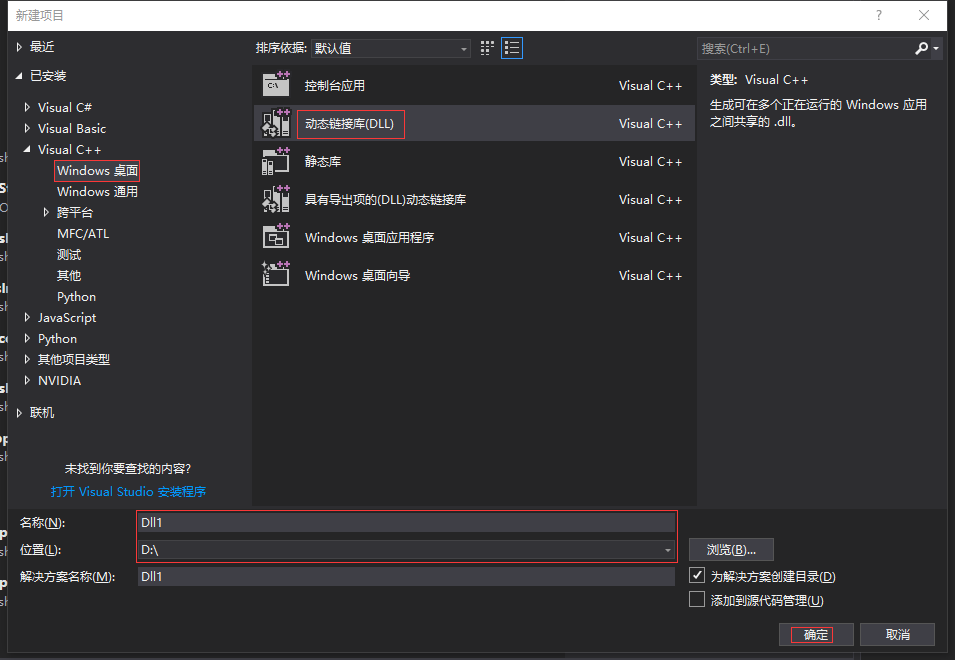Click Visual C++ language tag of 静态库 row

[650, 161]
